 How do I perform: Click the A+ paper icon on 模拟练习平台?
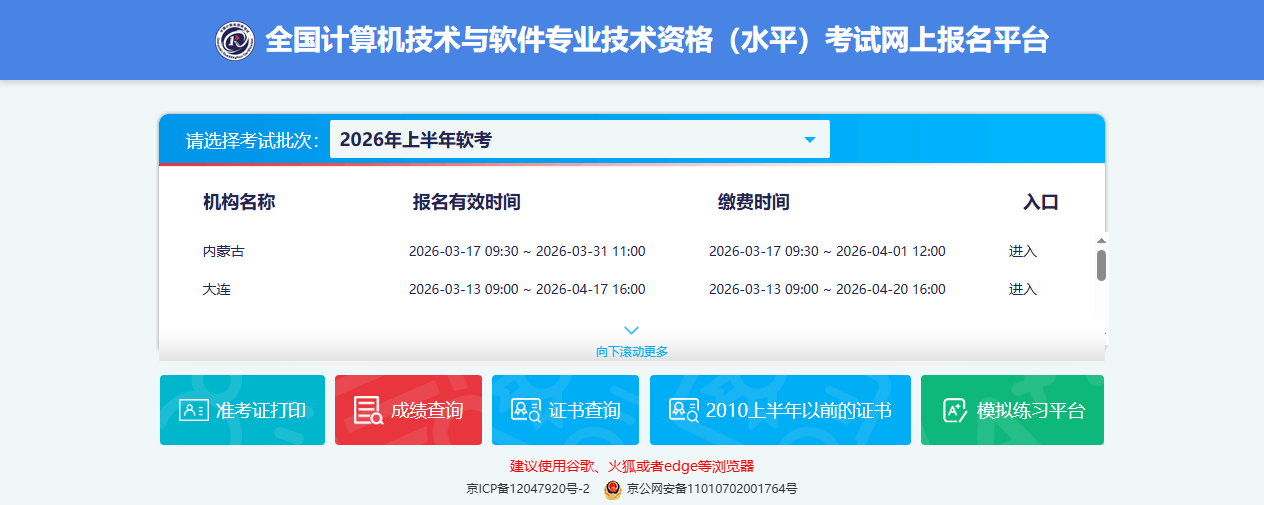955,410
